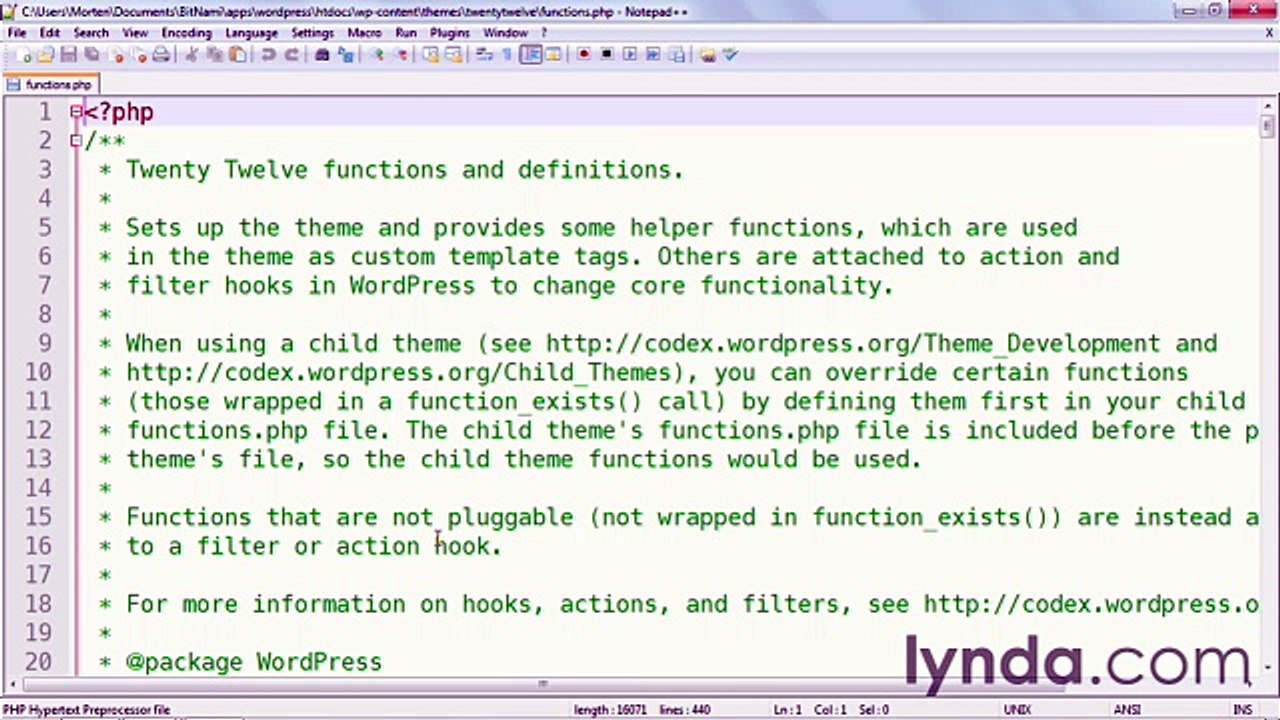Image resolution: width=1280 pixels, height=720 pixels.
Task: Paste using the clipboard icon
Action: 237,55
